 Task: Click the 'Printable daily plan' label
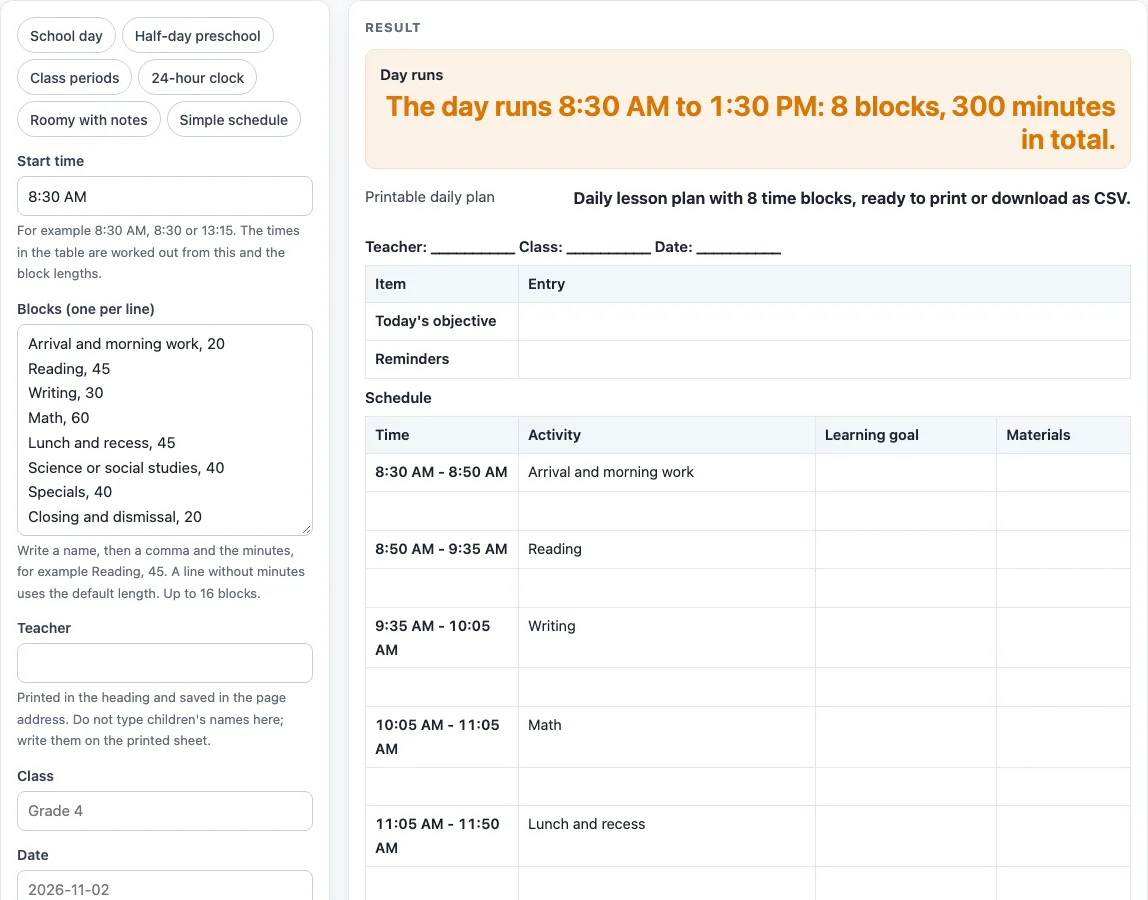pos(430,197)
